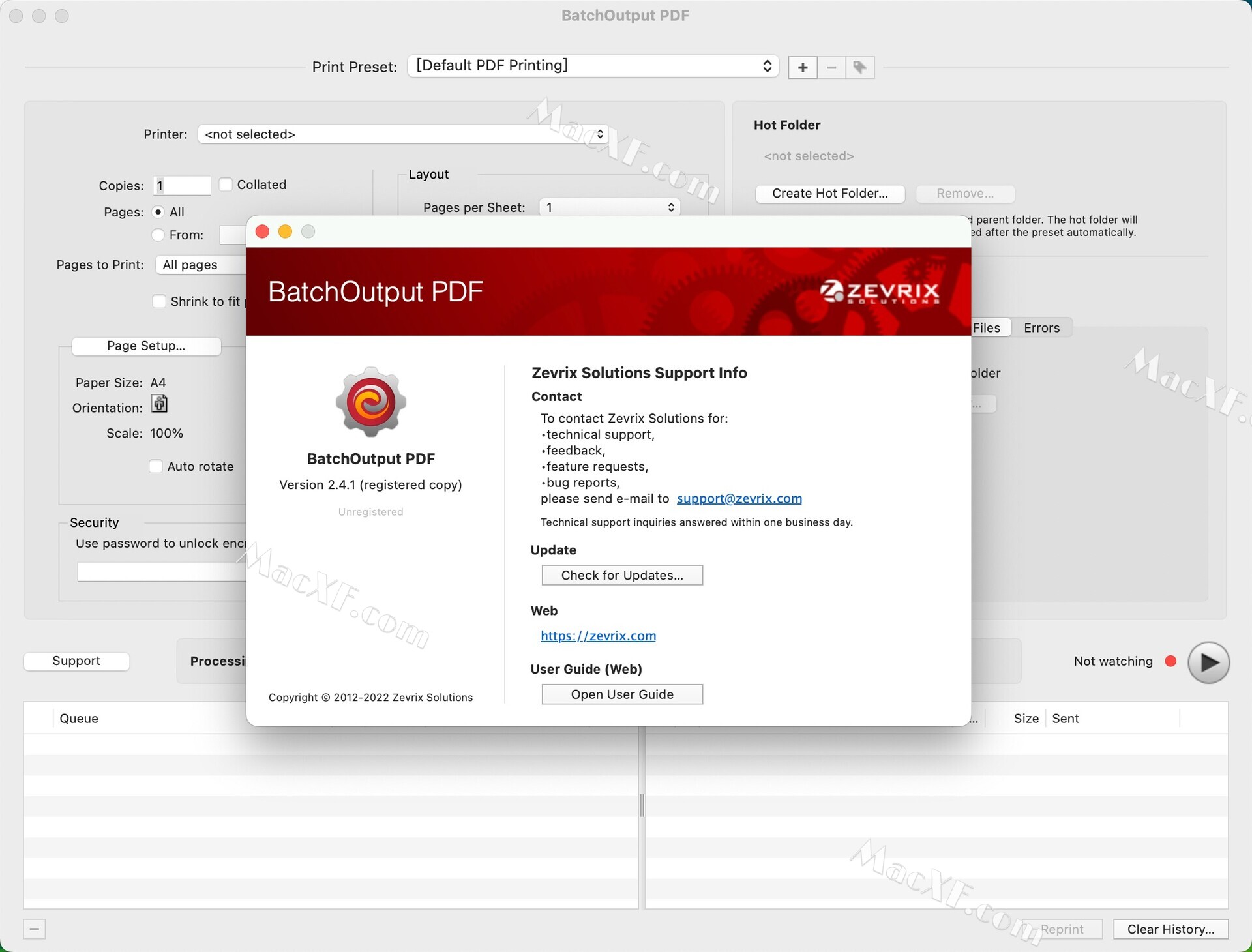Viewport: 1252px width, 952px height.
Task: Click the Zevrix Solutions logo in banner
Action: pyautogui.click(x=880, y=291)
